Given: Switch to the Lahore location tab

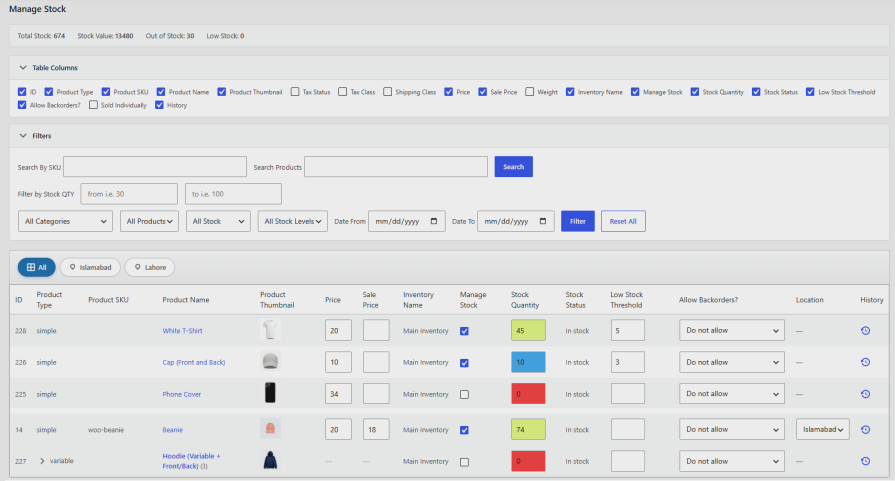Looking at the screenshot, I should click(x=150, y=267).
